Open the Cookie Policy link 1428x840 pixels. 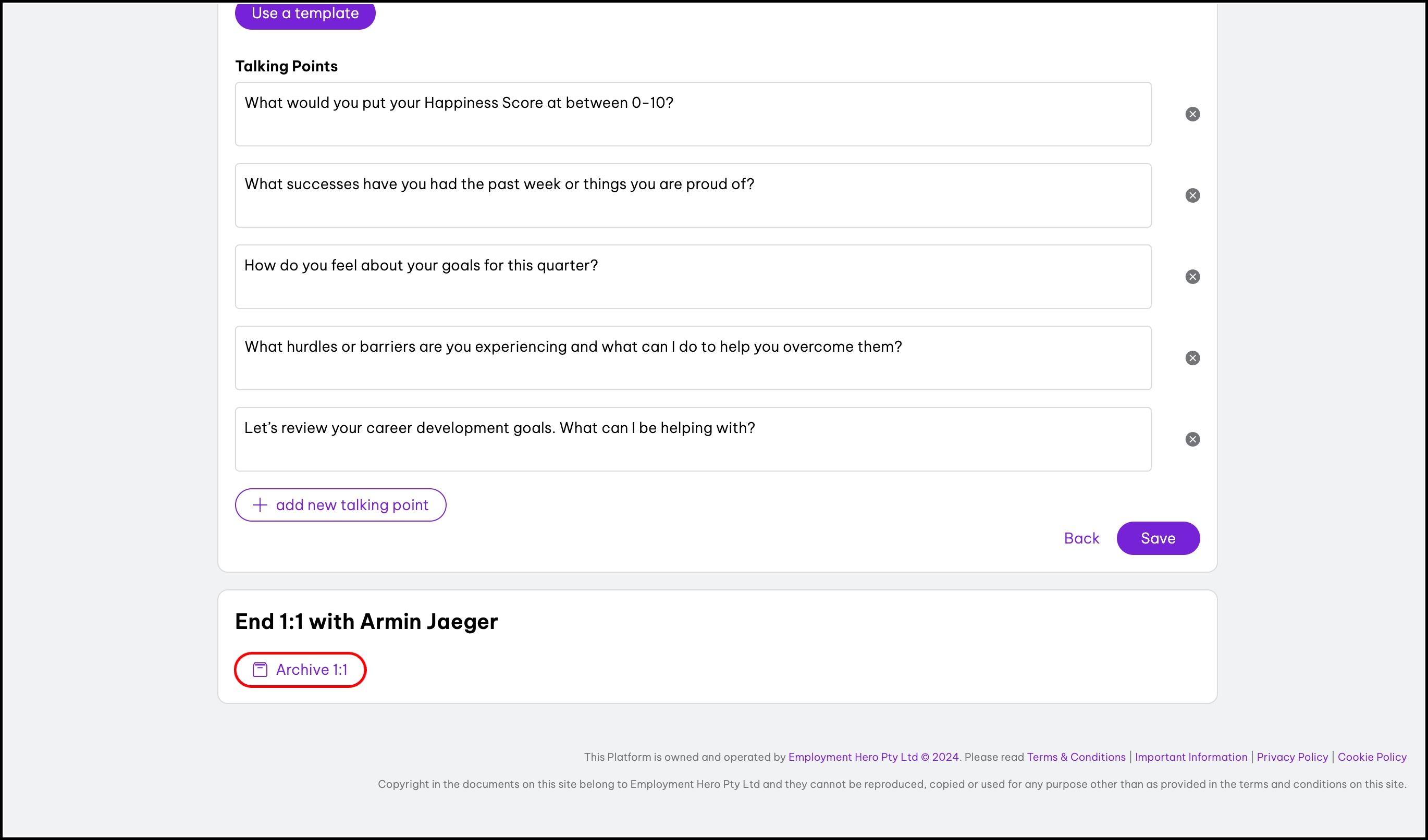click(1371, 757)
